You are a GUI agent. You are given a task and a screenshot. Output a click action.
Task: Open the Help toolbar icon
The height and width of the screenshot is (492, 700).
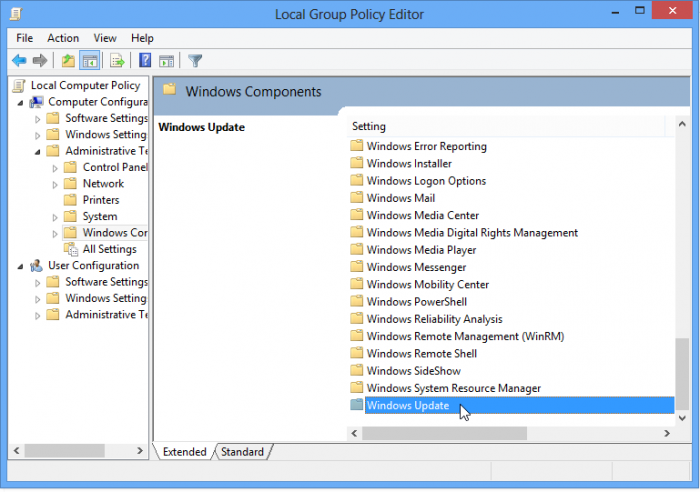pos(145,60)
